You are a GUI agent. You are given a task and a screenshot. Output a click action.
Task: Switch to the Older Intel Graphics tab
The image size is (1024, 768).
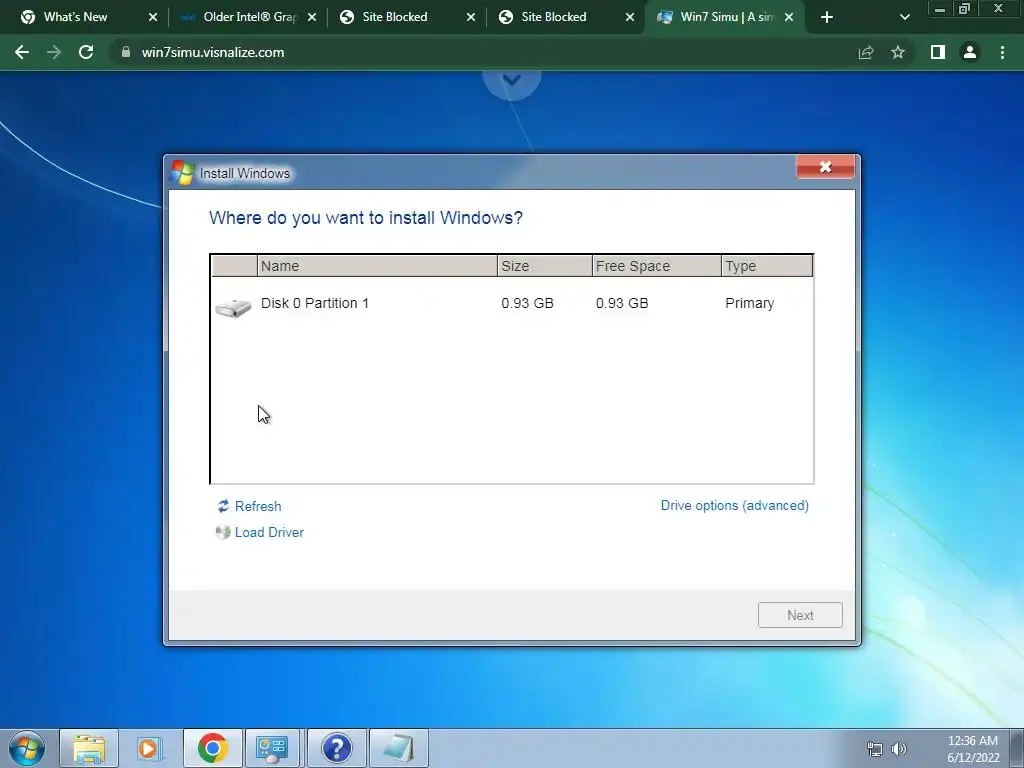(250, 17)
